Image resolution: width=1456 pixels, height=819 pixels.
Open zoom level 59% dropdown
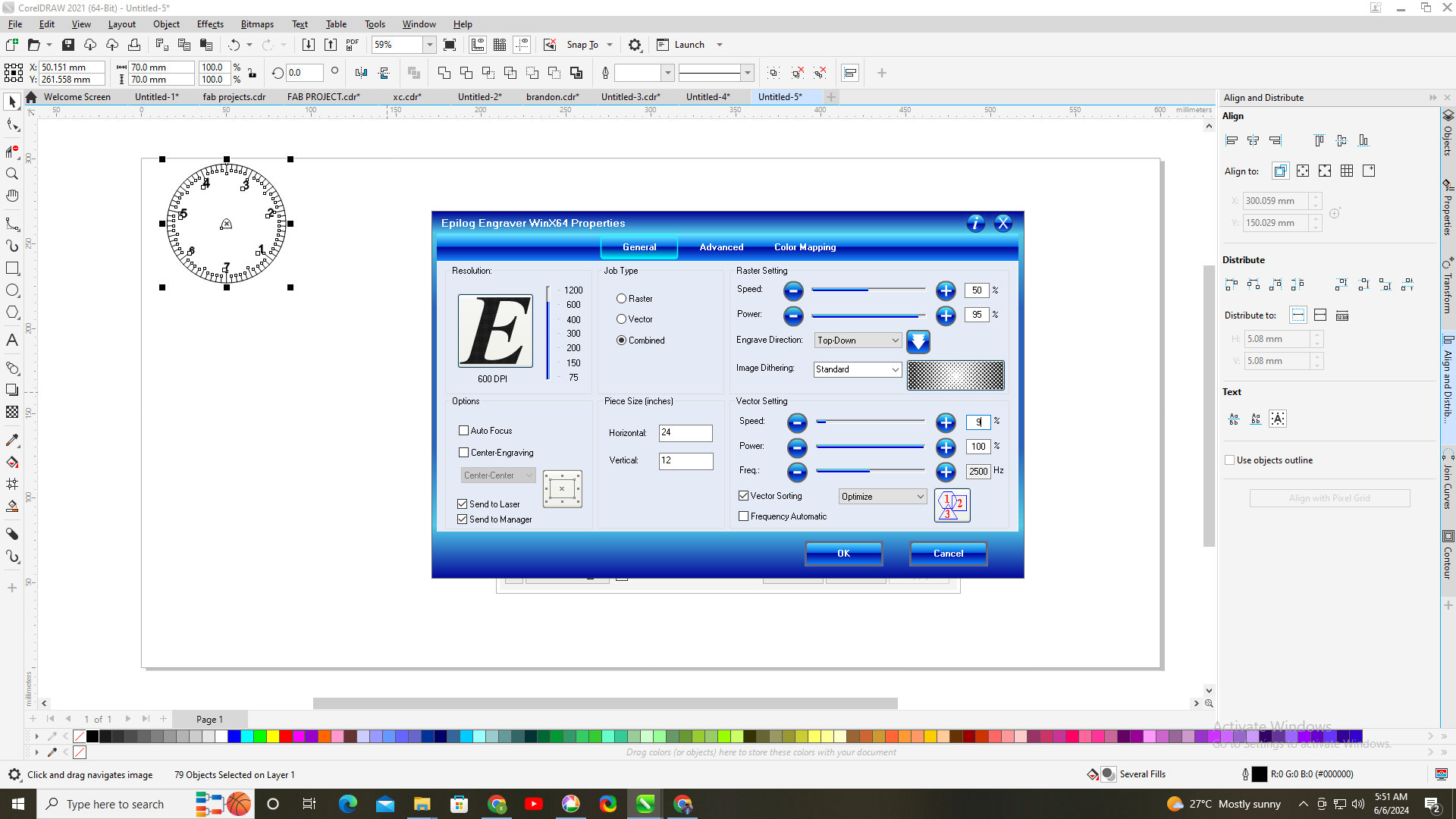pos(429,45)
